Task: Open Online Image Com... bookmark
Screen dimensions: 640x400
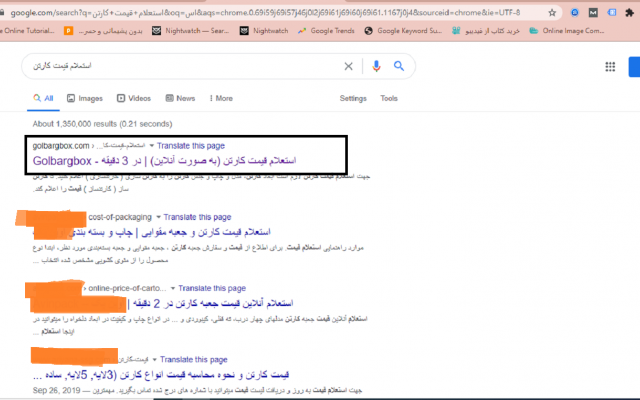Action: click(x=567, y=31)
